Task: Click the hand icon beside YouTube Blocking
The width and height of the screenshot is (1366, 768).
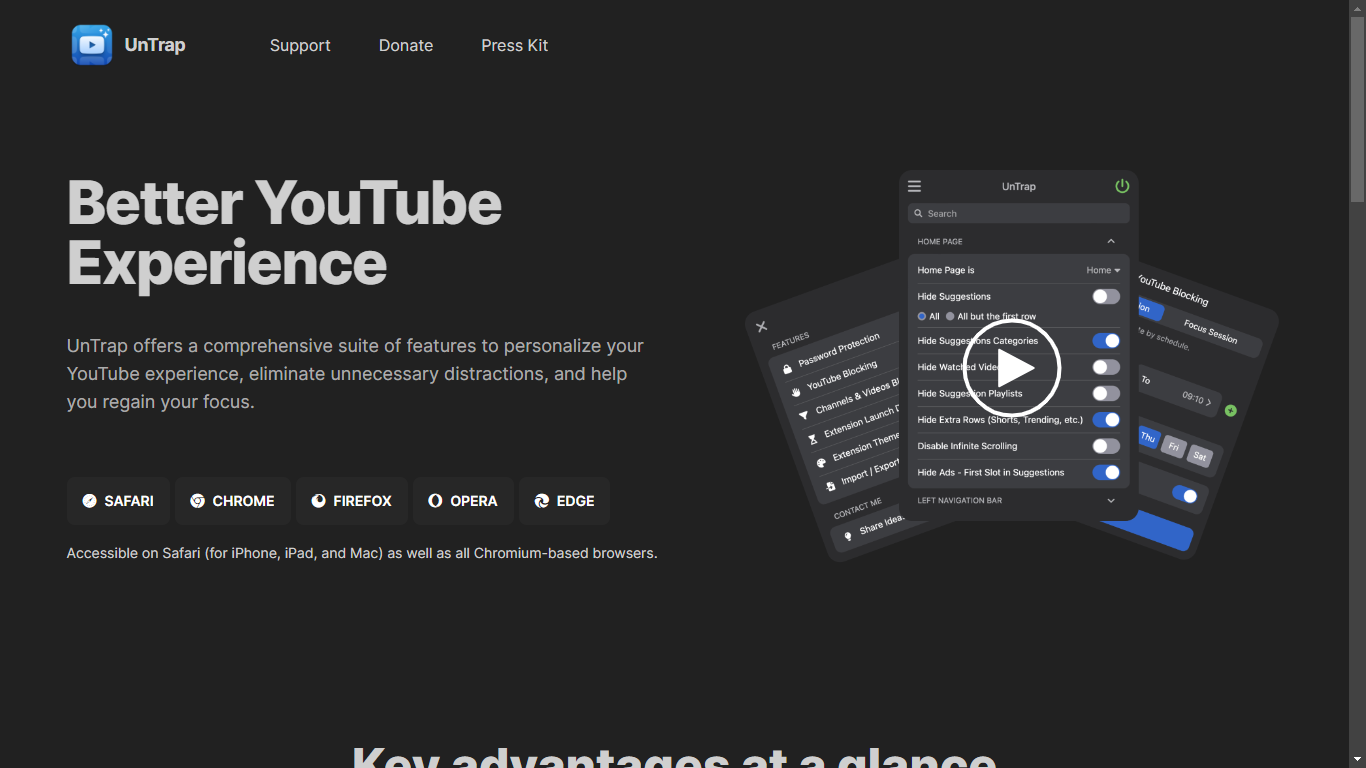Action: coord(796,392)
